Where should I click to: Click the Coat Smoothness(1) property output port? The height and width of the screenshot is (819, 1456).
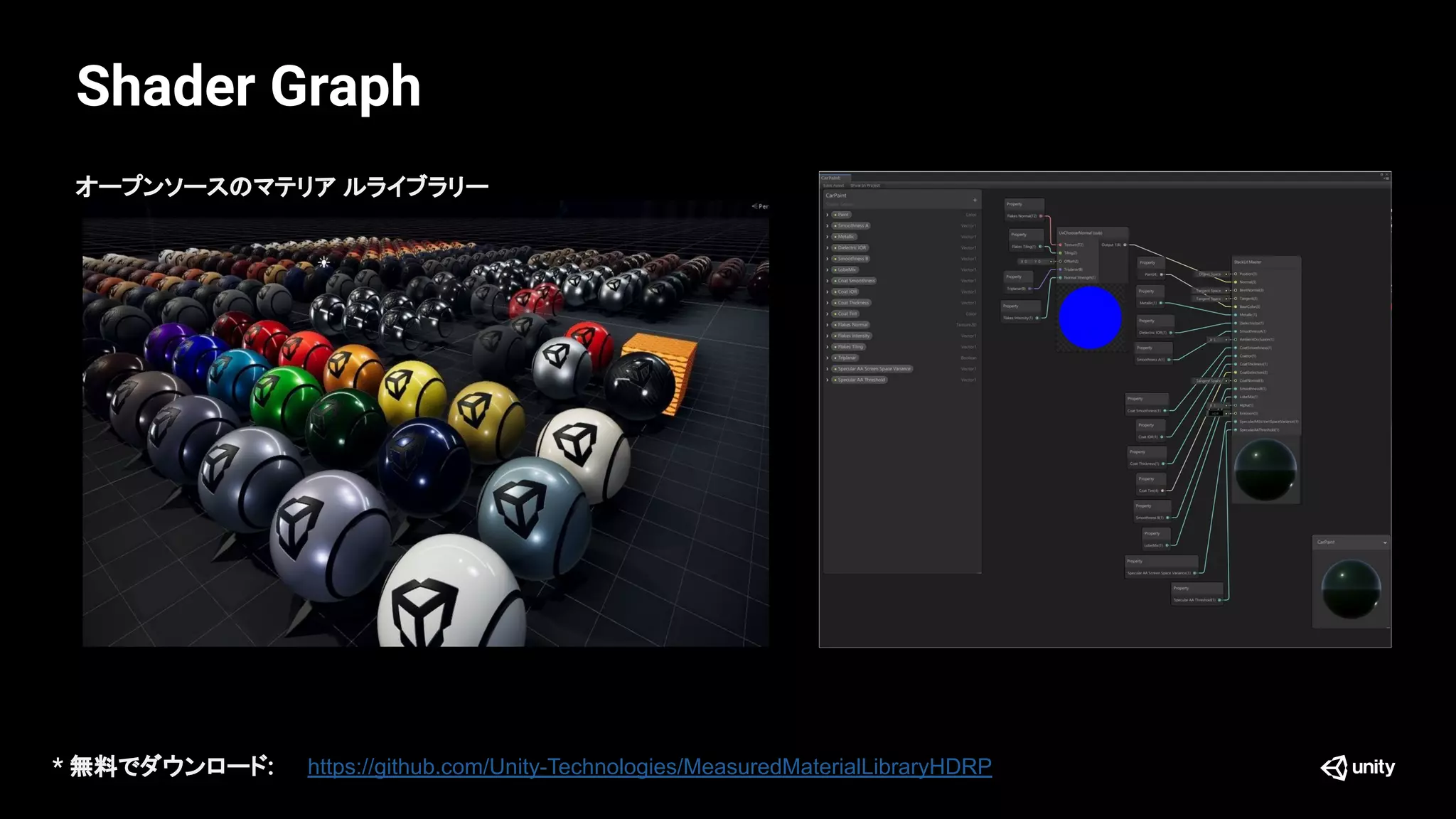[x=1165, y=411]
